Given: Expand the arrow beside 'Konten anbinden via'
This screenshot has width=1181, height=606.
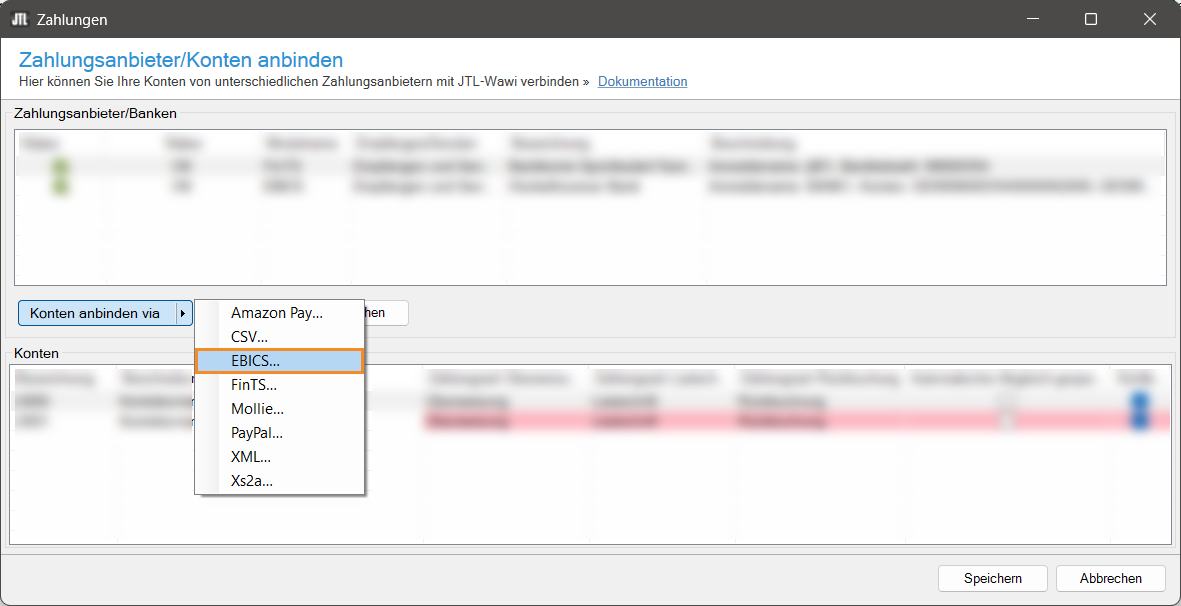Looking at the screenshot, I should [182, 313].
